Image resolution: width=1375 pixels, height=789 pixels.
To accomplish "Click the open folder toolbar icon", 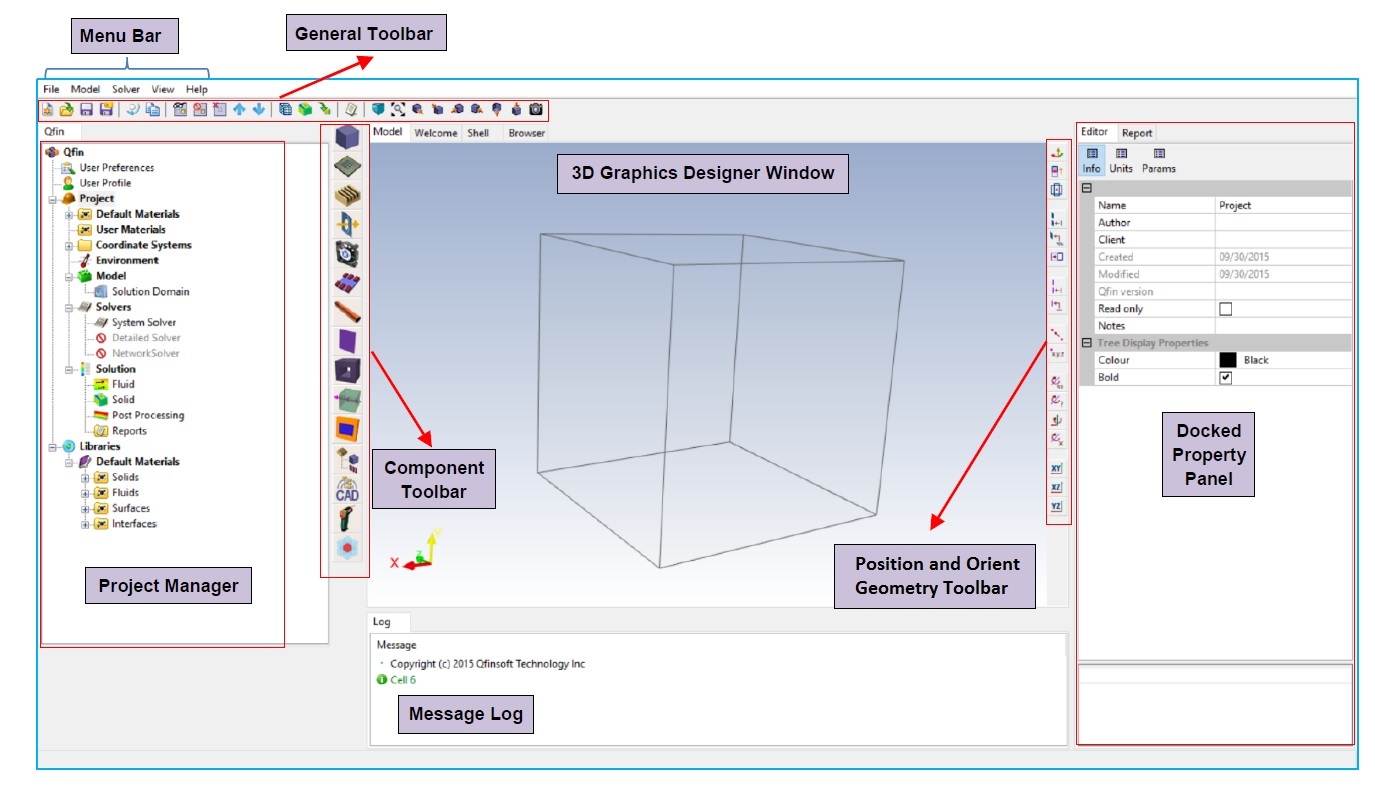I will click(66, 109).
